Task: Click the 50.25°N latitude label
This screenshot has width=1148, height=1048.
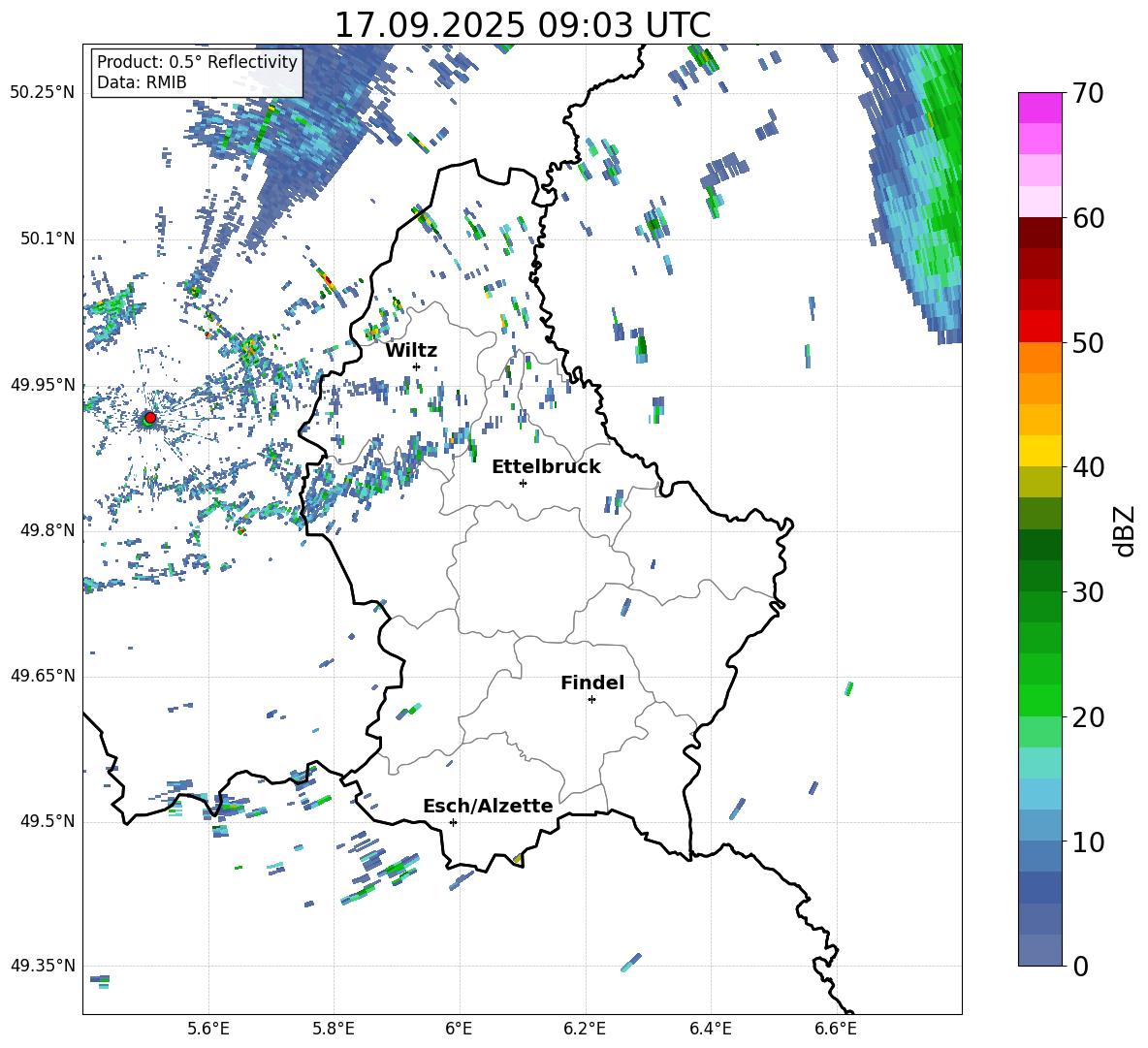Action: pyautogui.click(x=43, y=93)
